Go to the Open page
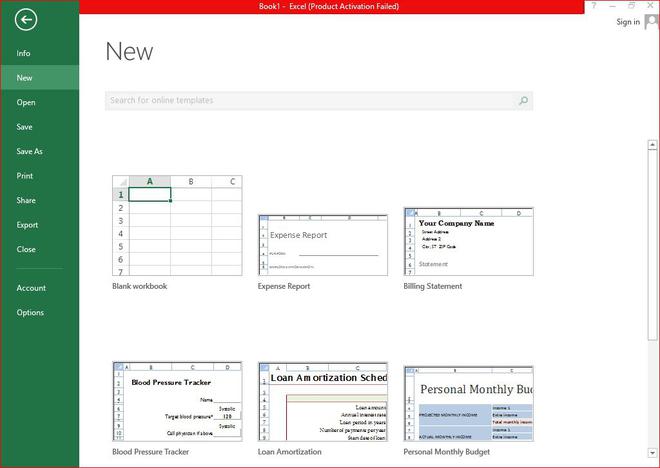Viewport: 660px width, 468px height. (40, 102)
